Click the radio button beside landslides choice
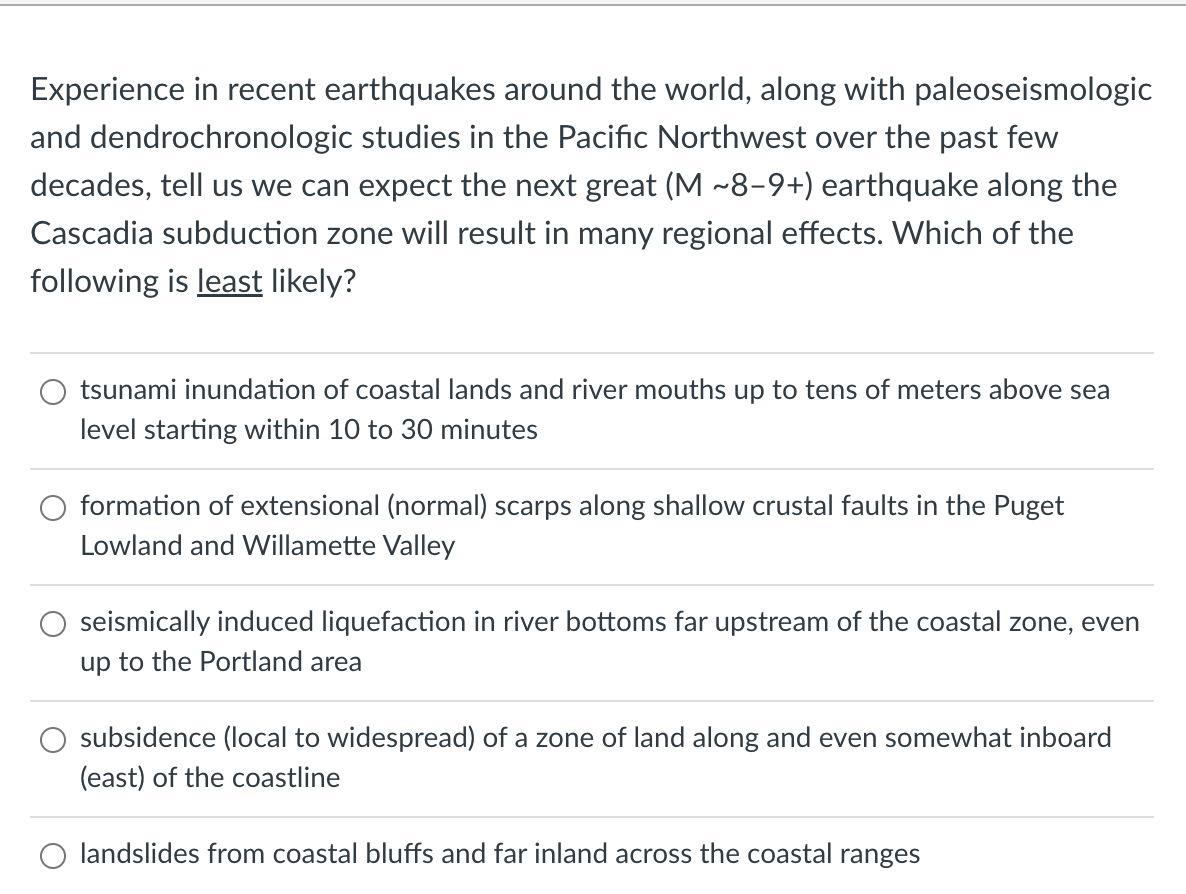 [53, 855]
